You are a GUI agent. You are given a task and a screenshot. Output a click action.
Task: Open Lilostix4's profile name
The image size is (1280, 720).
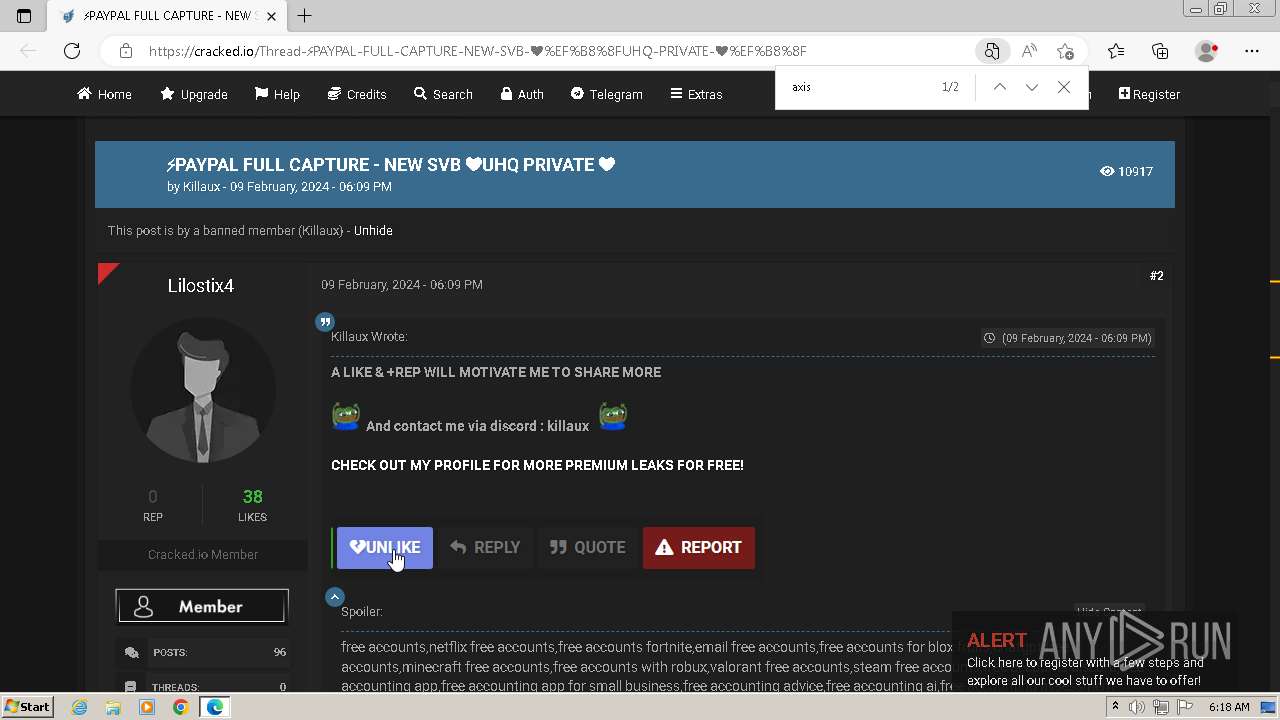pyautogui.click(x=201, y=285)
